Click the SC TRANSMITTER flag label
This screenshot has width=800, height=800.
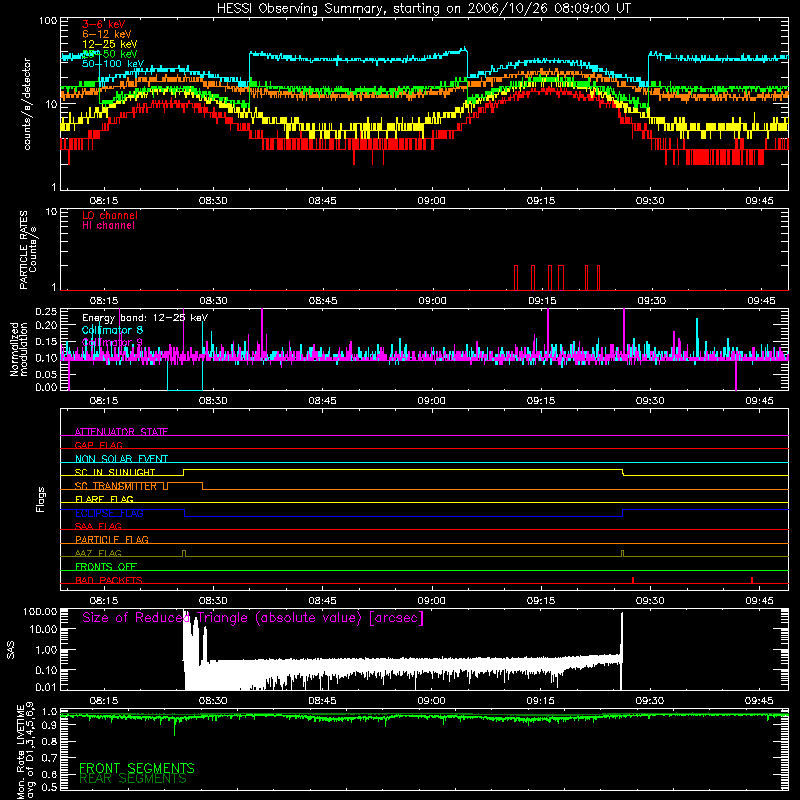(x=116, y=486)
